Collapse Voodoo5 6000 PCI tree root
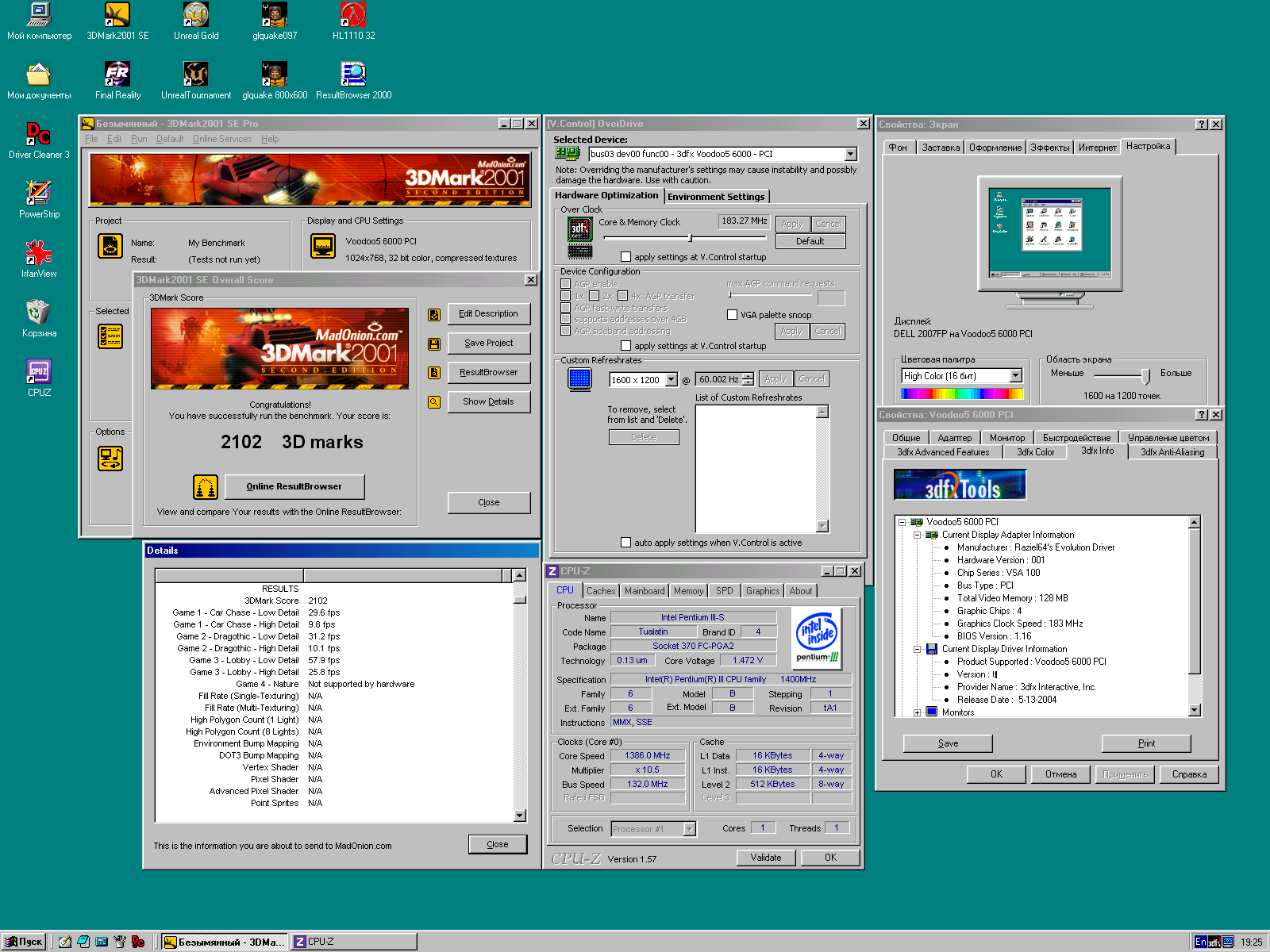The image size is (1270, 952). (x=902, y=522)
